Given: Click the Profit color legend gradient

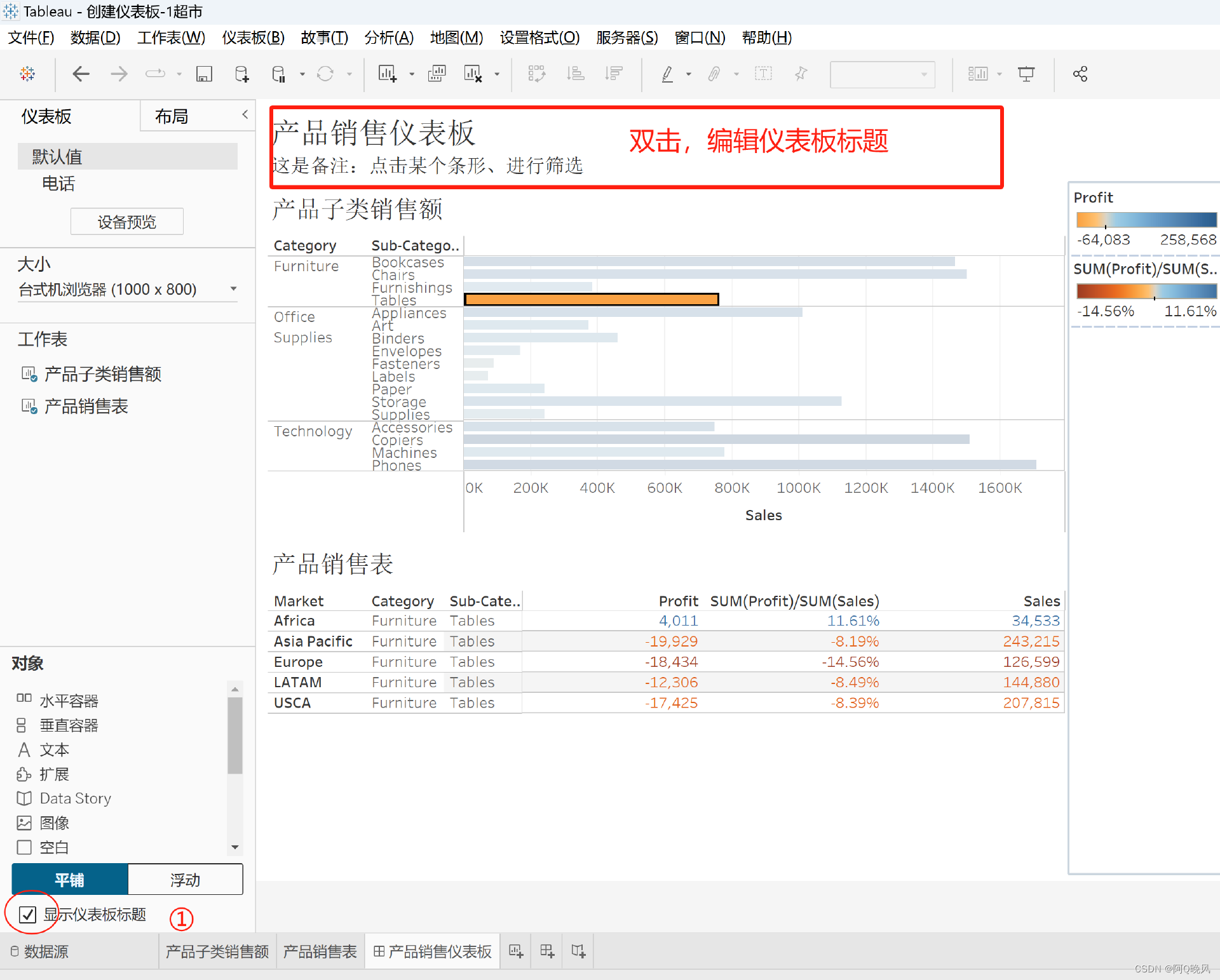Looking at the screenshot, I should point(1146,220).
